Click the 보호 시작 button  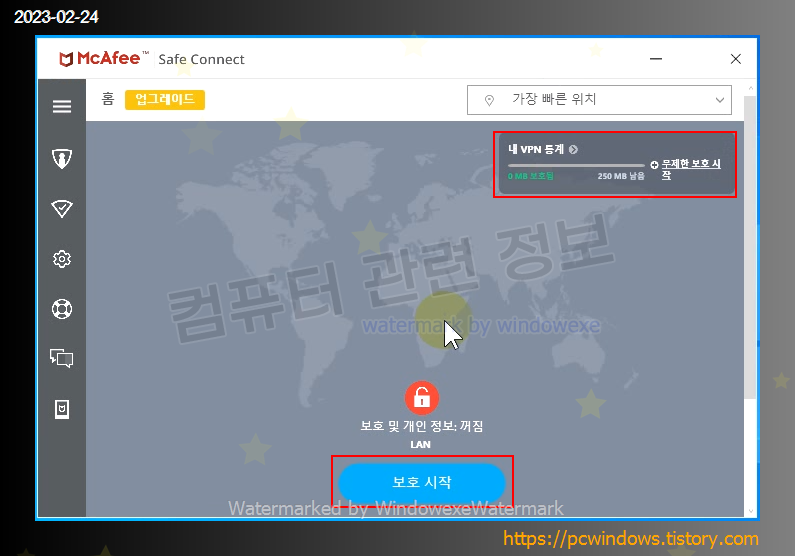[x=422, y=483]
